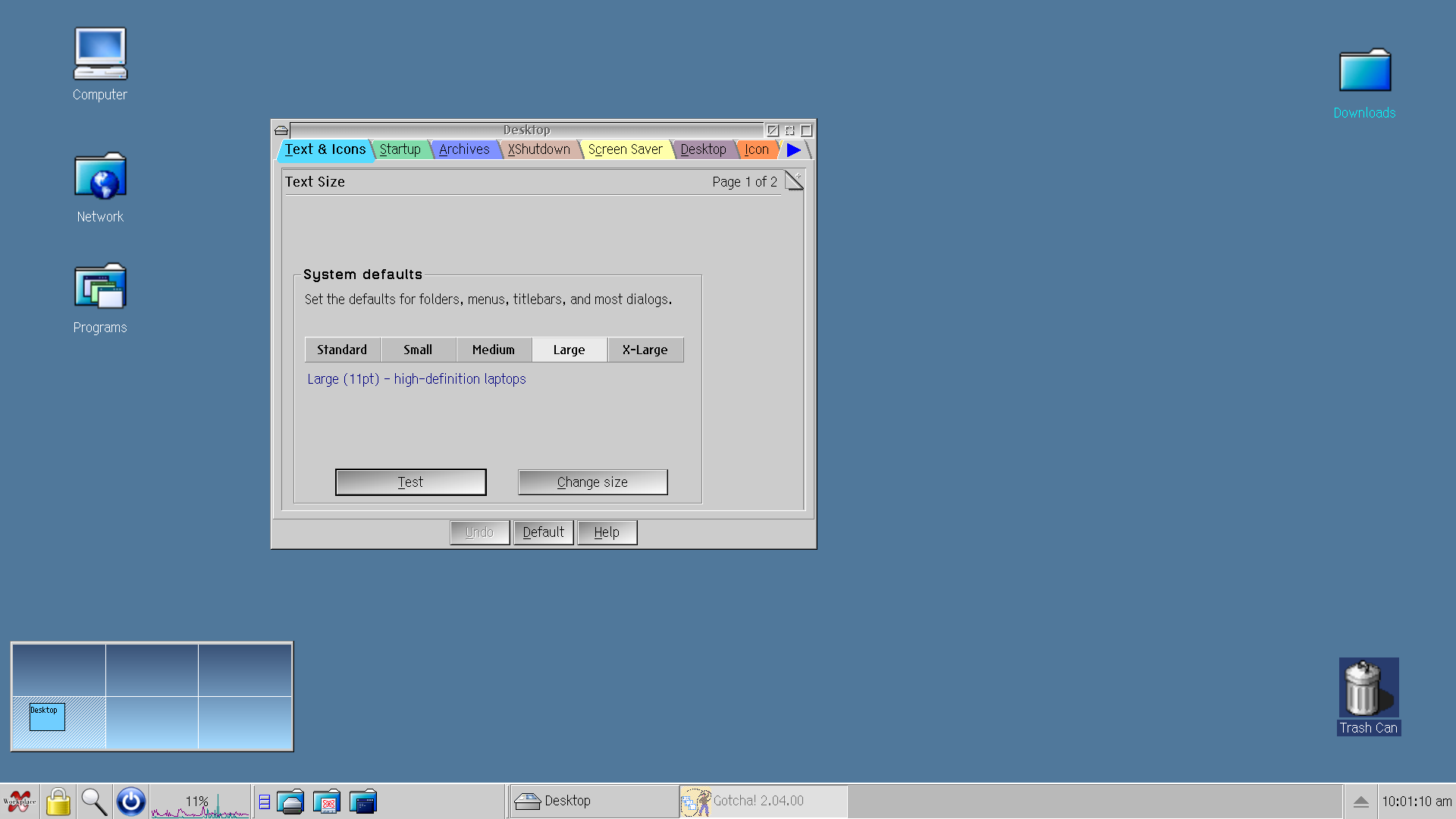Click the Desktop window hide button
1456x819 pixels.
tap(789, 130)
